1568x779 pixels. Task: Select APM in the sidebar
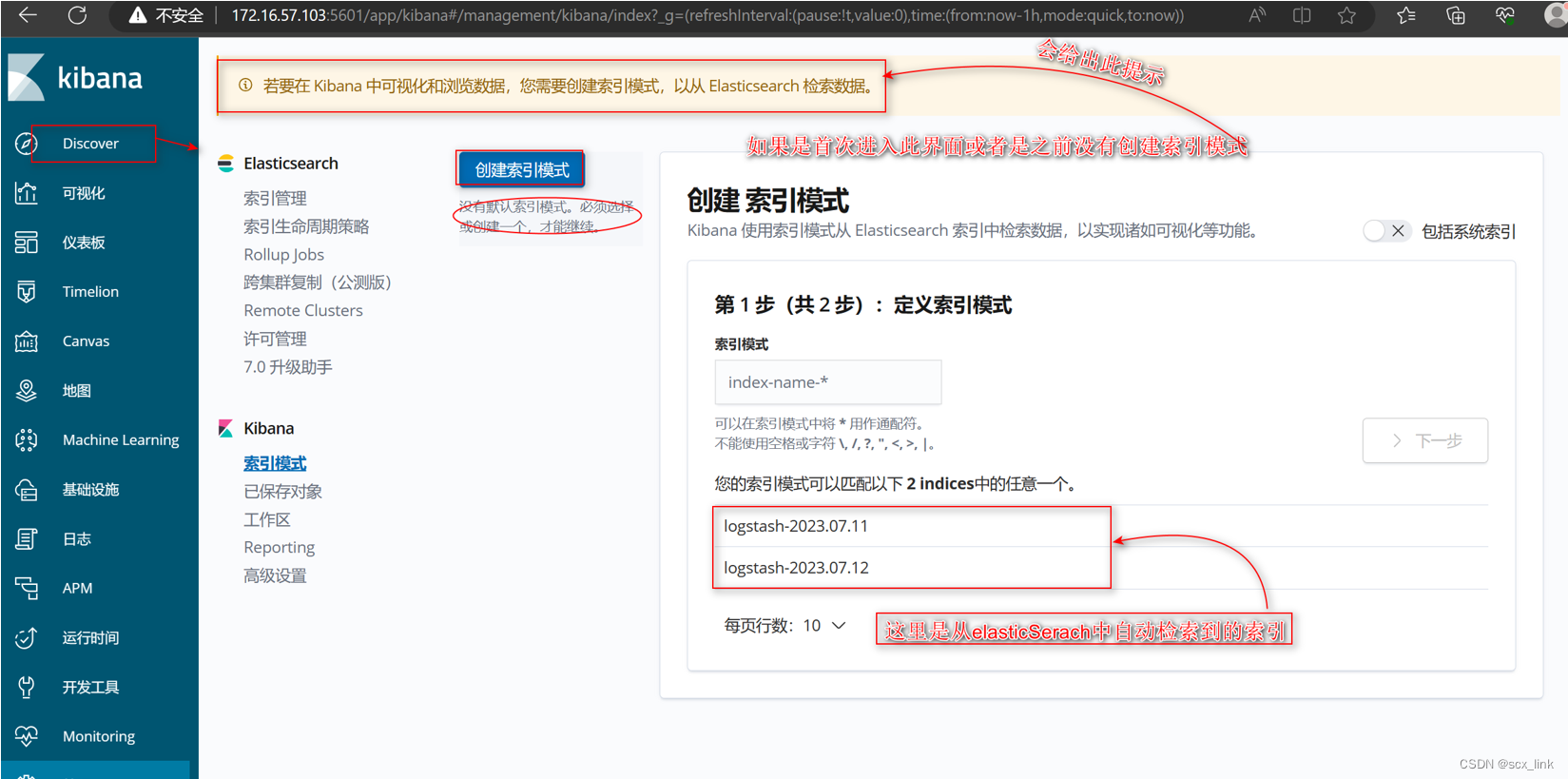77,589
